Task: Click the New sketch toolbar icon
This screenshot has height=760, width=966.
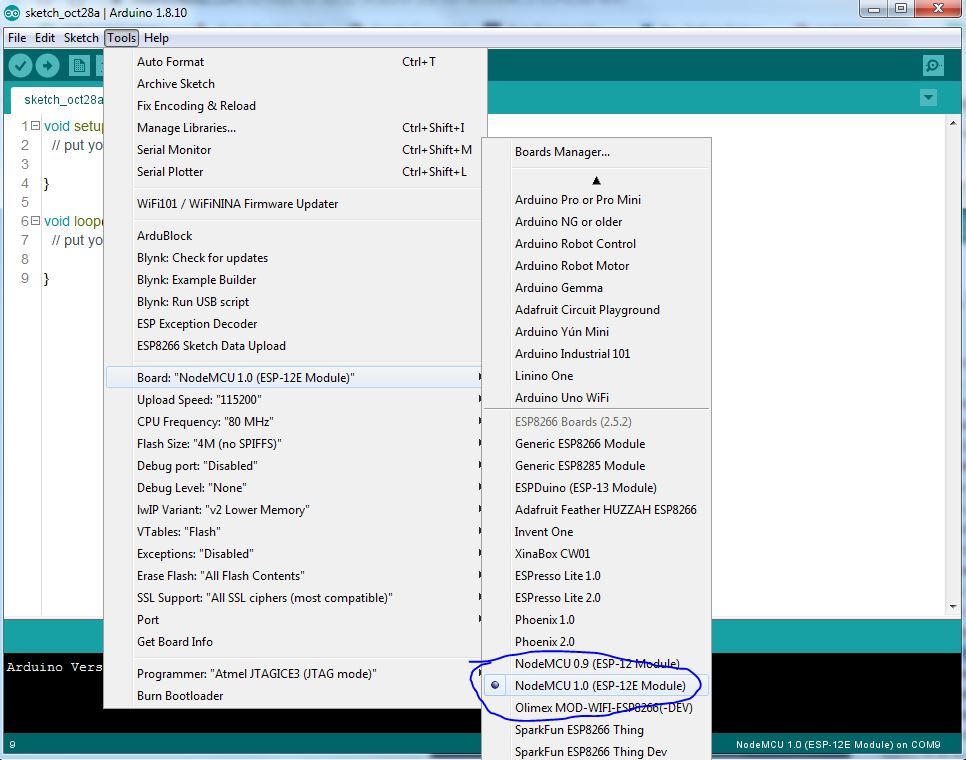Action: tap(79, 65)
